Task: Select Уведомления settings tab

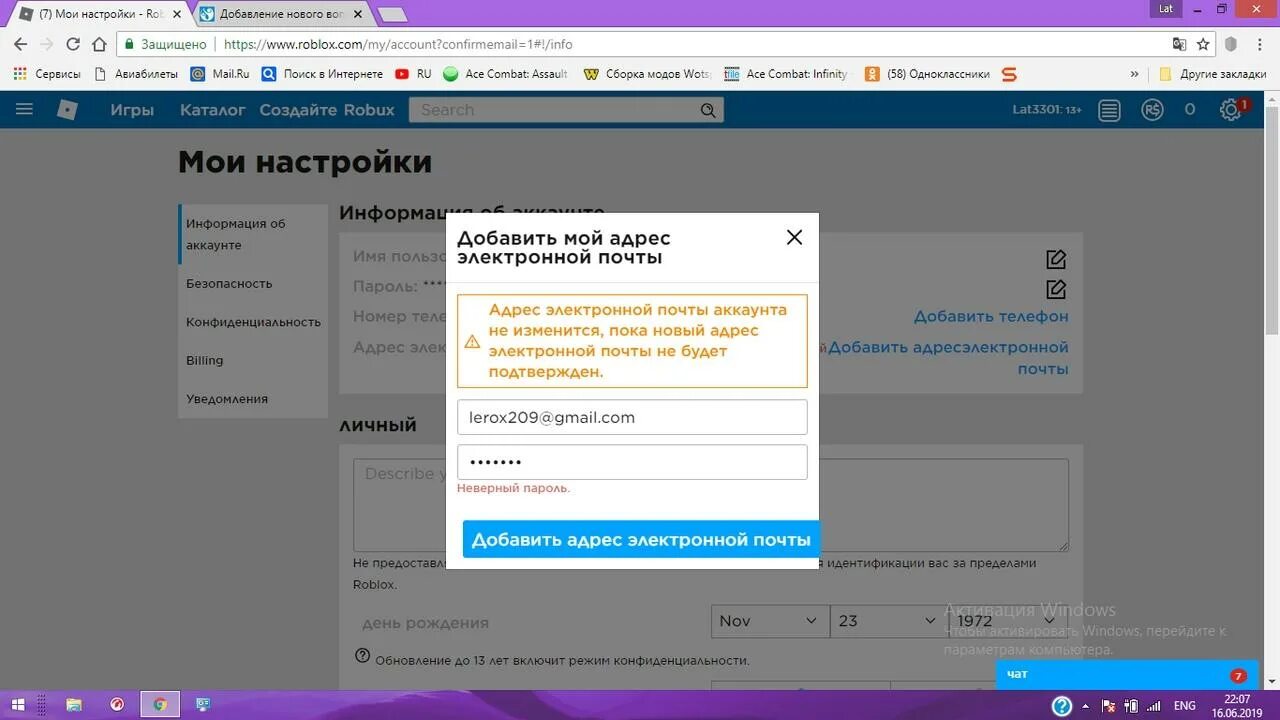Action: (x=254, y=399)
